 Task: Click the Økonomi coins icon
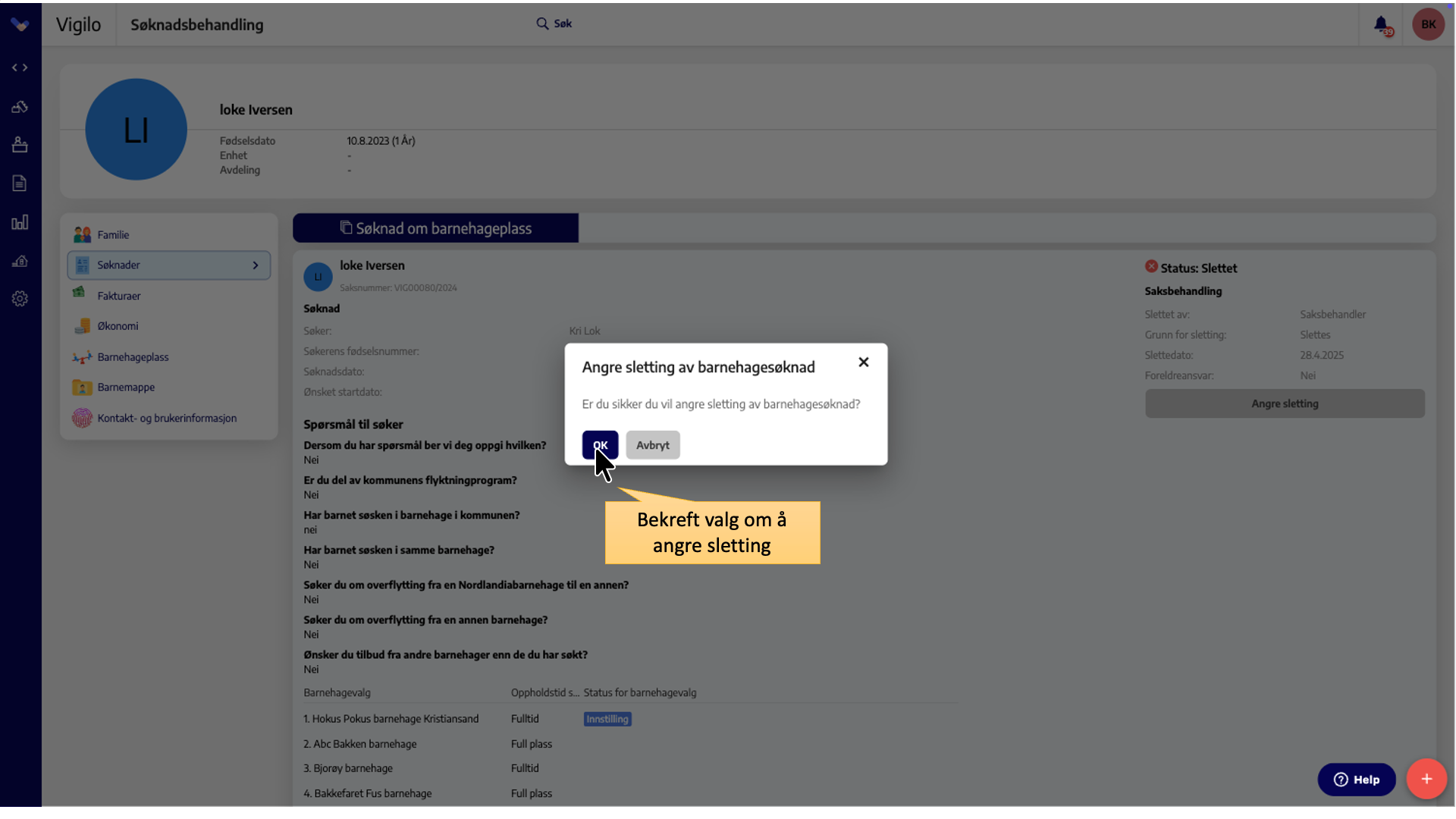(82, 326)
